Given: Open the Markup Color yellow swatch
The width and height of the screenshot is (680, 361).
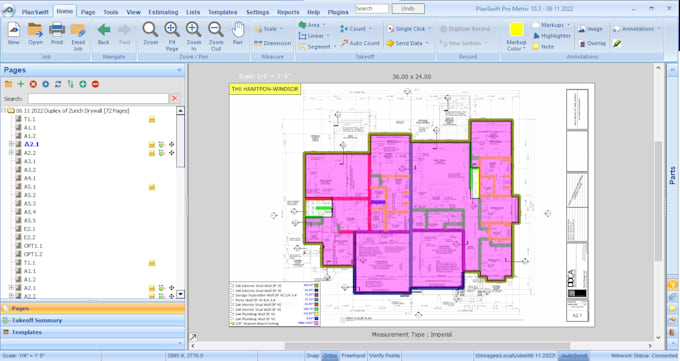Looking at the screenshot, I should 516,30.
